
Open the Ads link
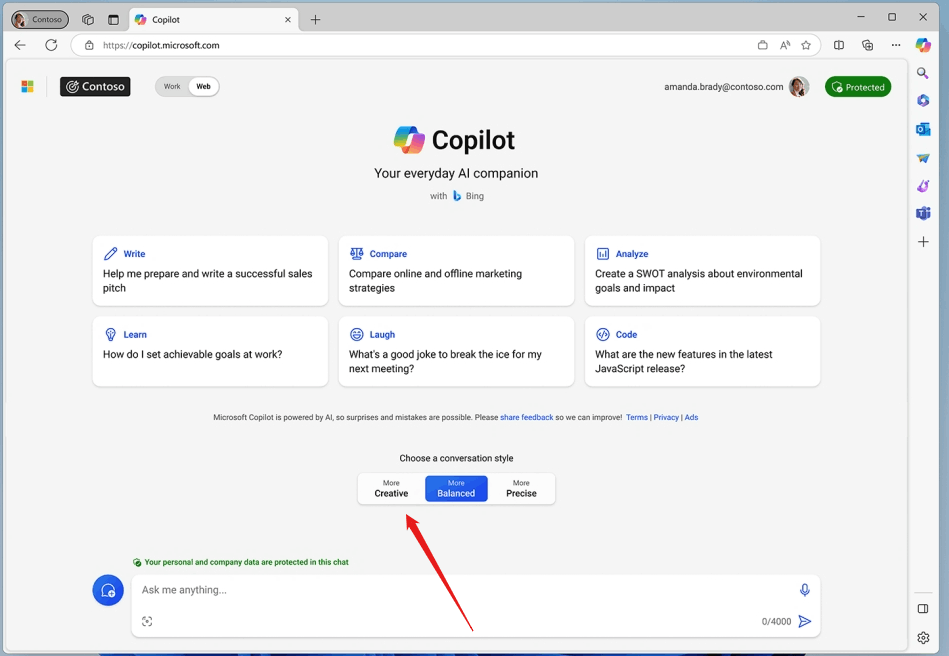[x=691, y=417]
